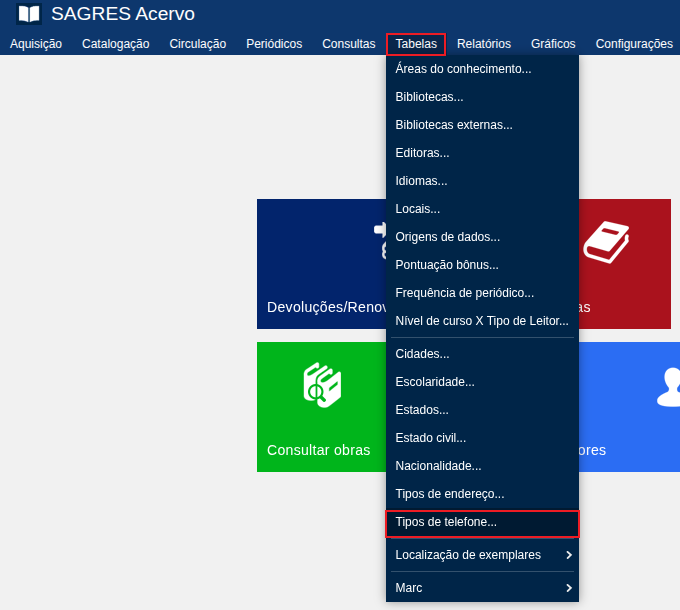Select Estado civil menu entry

click(431, 438)
